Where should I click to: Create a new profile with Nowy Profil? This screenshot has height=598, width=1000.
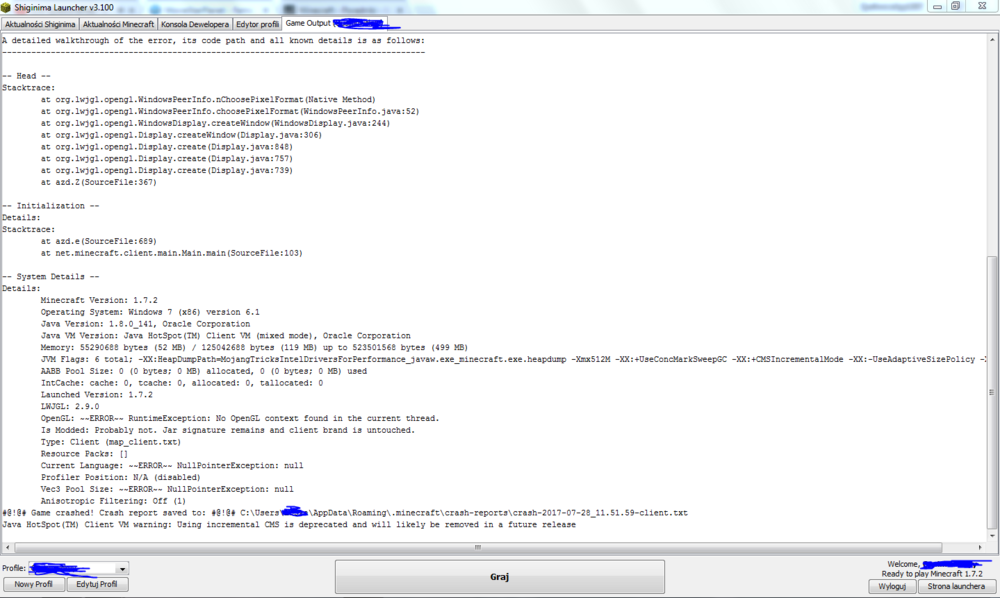pos(34,584)
